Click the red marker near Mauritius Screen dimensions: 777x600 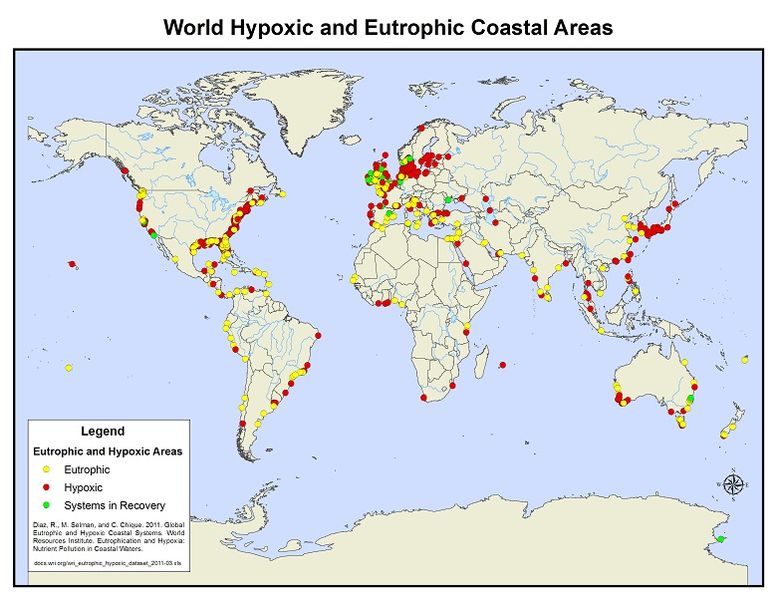click(x=502, y=365)
